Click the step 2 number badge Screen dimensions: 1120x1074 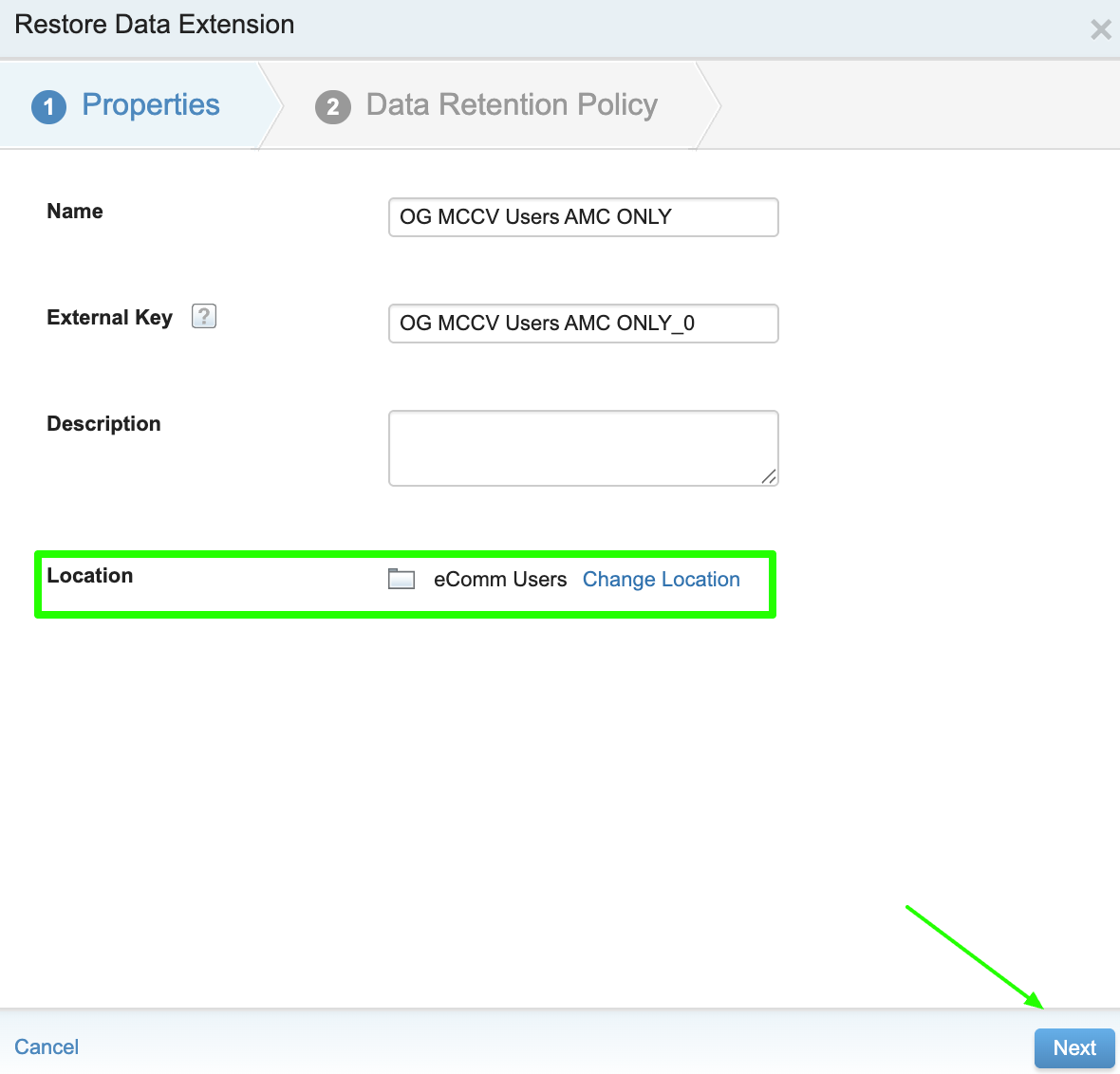click(333, 107)
